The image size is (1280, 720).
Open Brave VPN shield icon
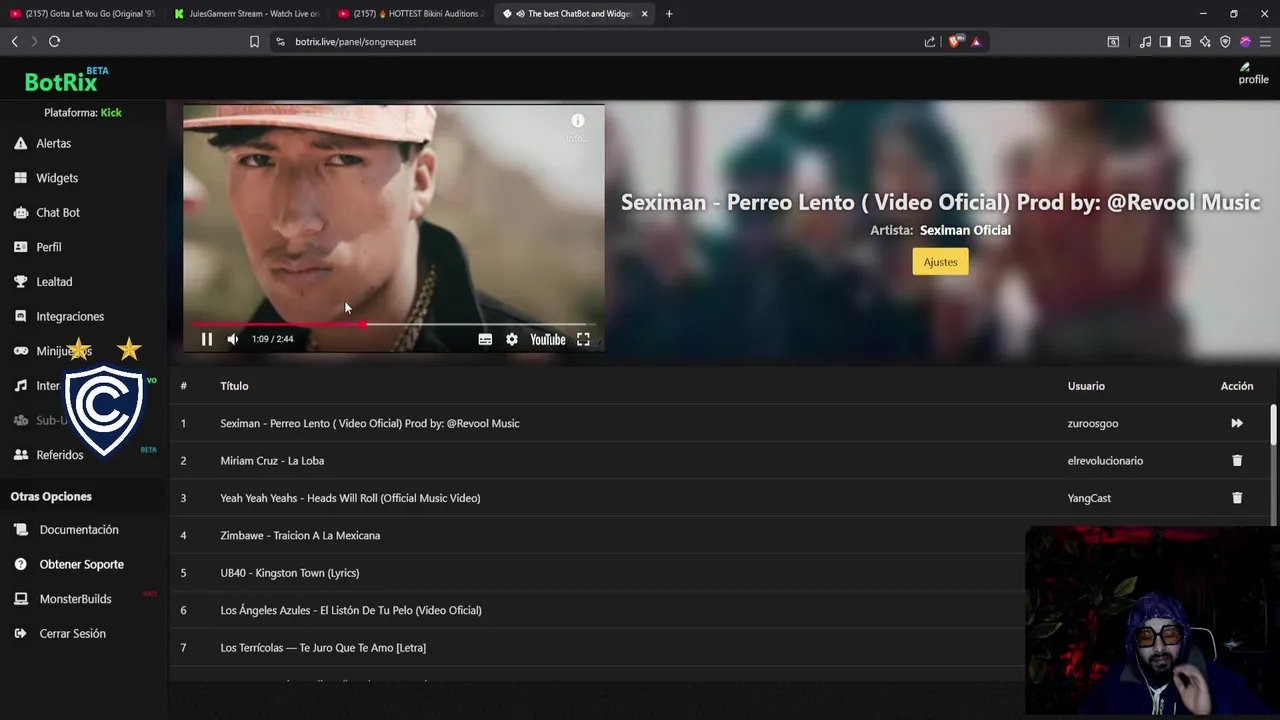pos(1225,42)
